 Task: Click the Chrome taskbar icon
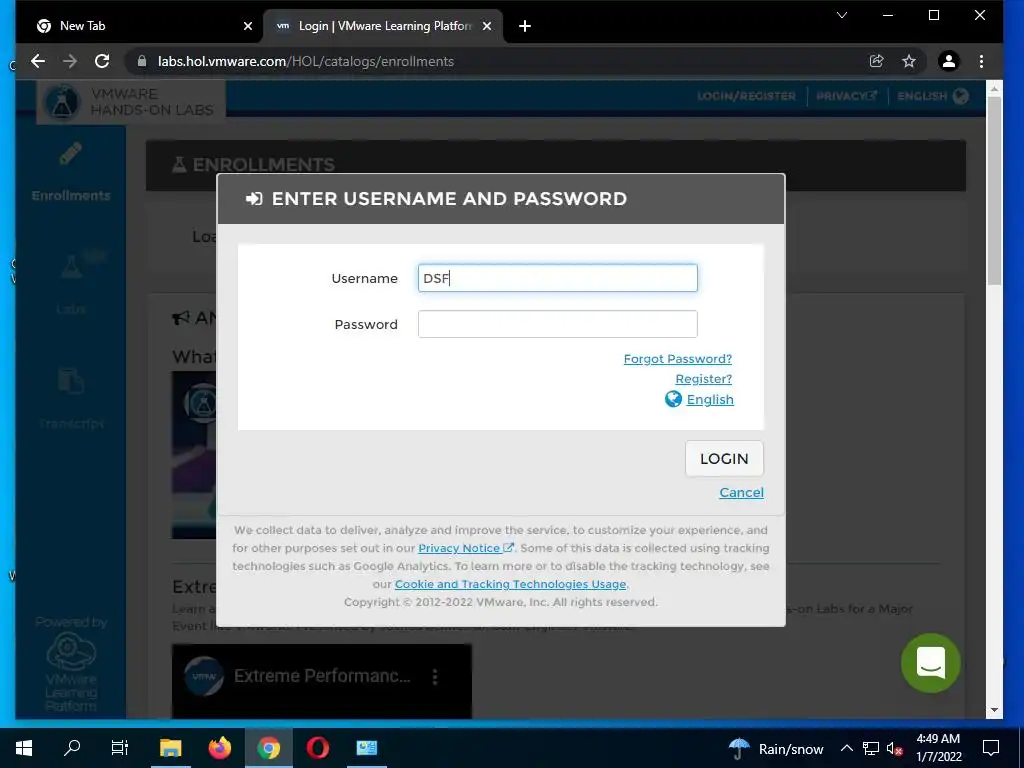(268, 748)
